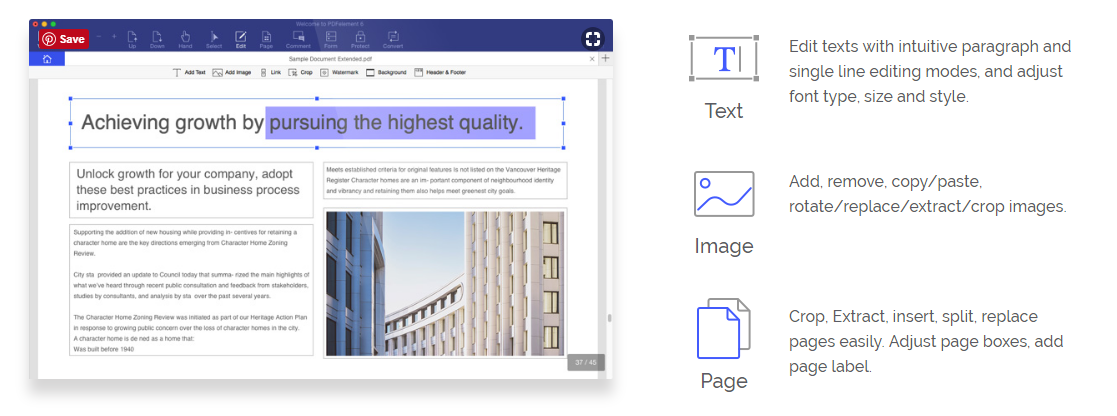
Task: Choose the Select tool
Action: click(x=214, y=39)
